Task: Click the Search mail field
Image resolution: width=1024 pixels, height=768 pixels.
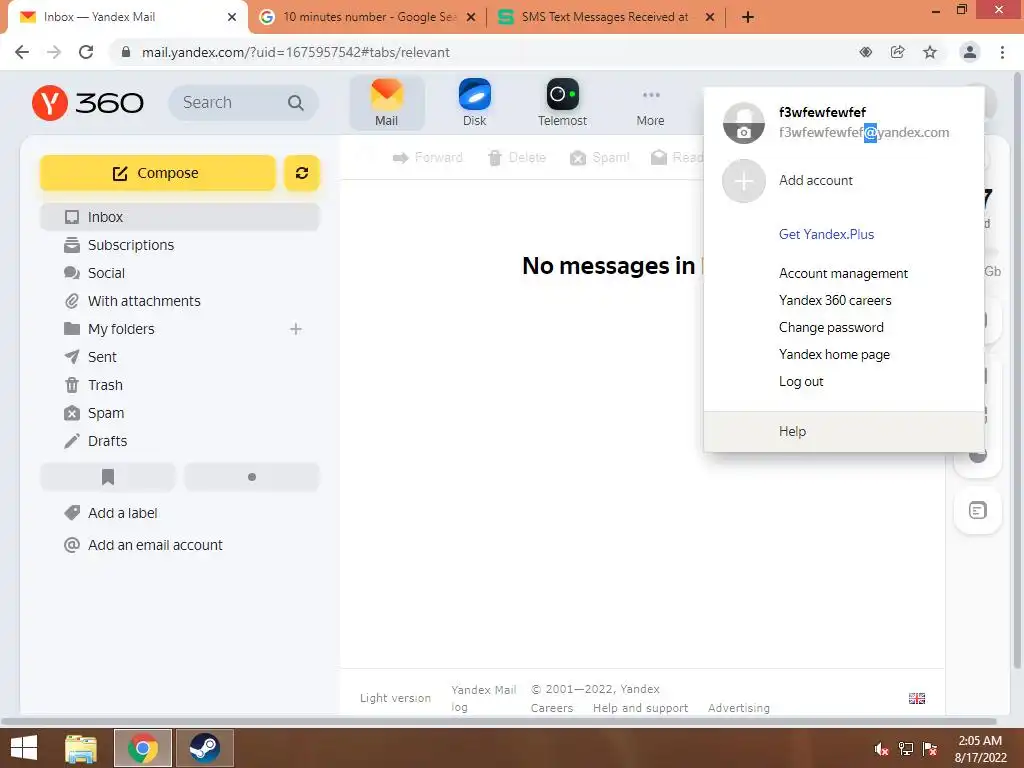Action: [243, 103]
